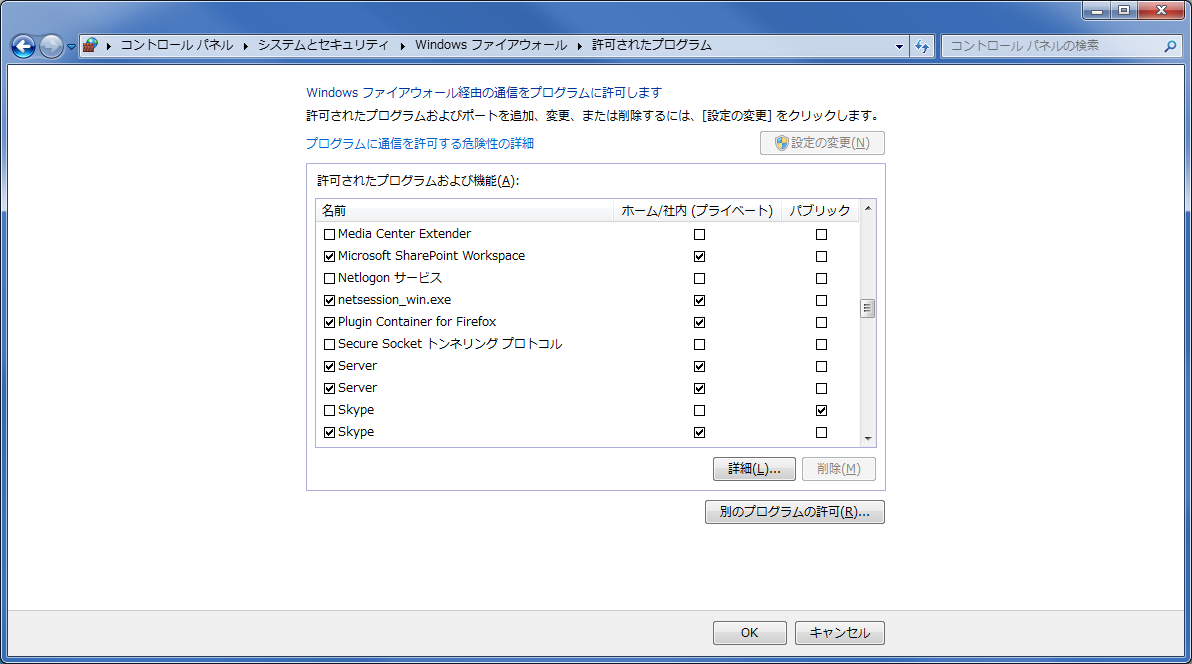Maximize the window

coord(1124,11)
